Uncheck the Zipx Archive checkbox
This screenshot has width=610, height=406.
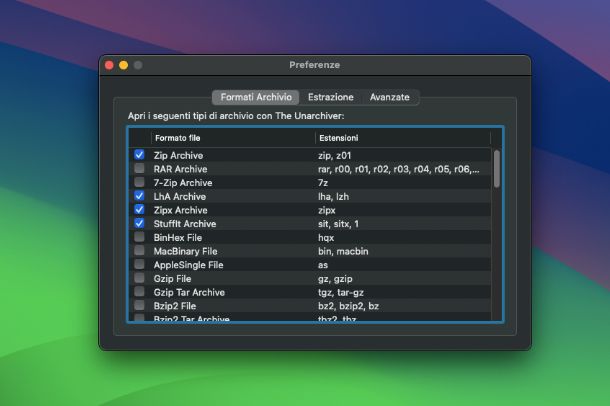pyautogui.click(x=139, y=210)
